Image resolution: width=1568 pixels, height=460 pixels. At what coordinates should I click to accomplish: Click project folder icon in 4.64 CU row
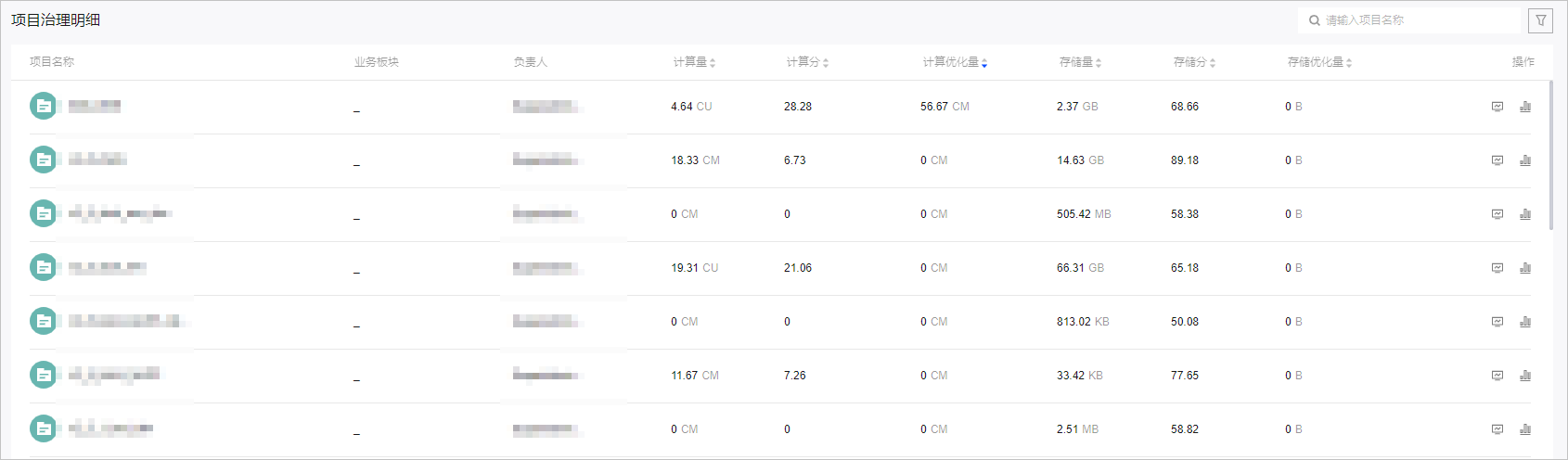point(43,107)
